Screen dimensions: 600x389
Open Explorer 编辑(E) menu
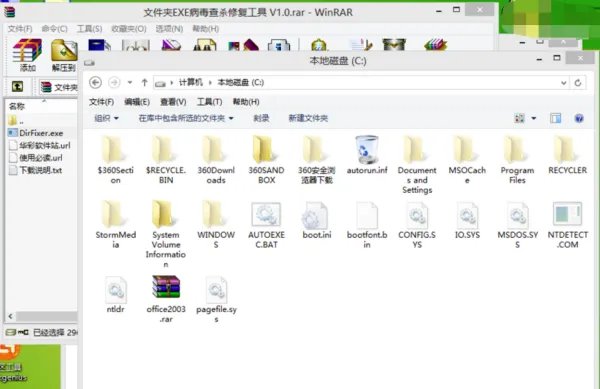click(x=137, y=102)
